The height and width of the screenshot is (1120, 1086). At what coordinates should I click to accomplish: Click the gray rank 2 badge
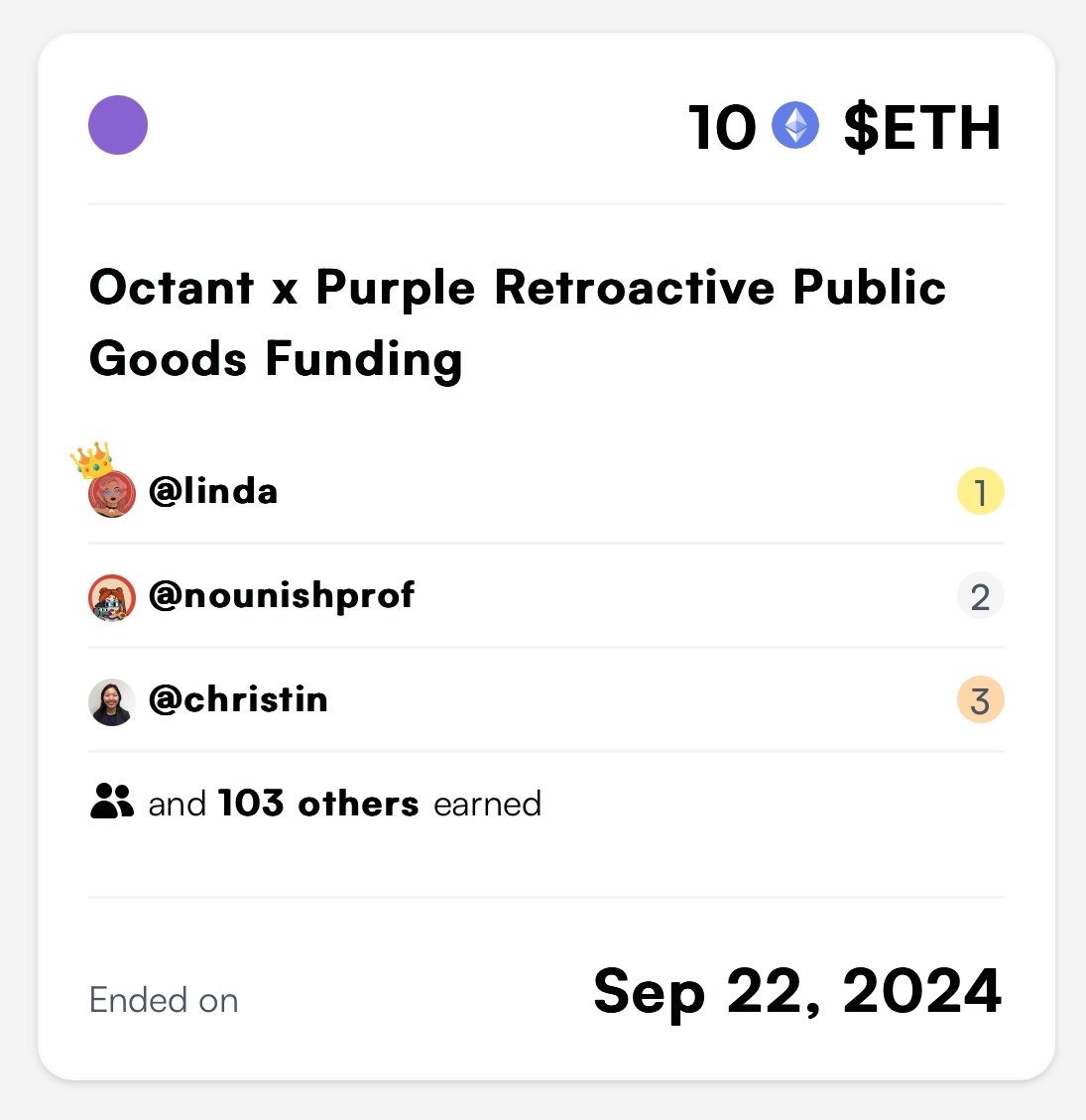[980, 596]
